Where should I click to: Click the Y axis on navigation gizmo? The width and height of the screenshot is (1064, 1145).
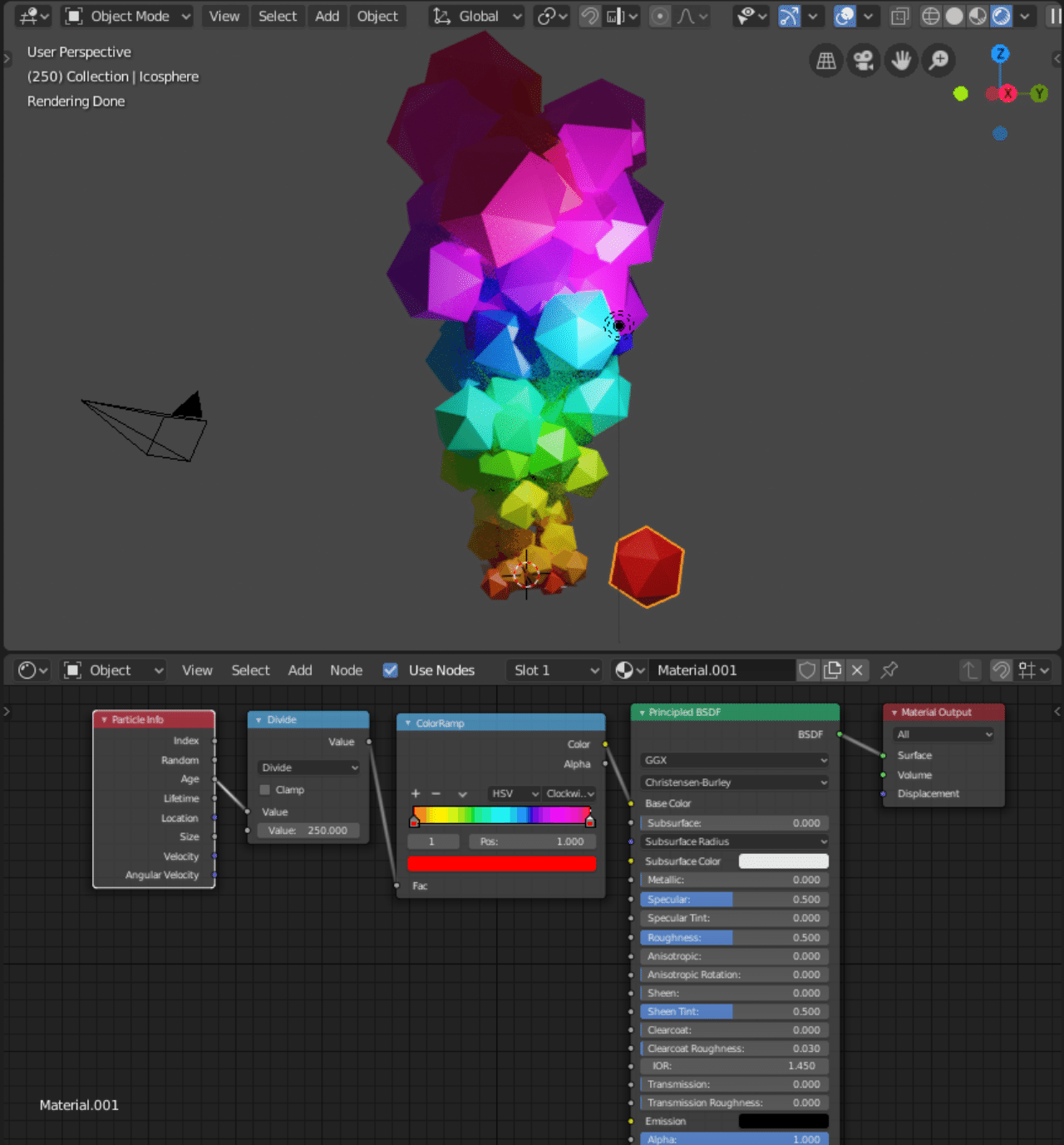pos(1039,93)
